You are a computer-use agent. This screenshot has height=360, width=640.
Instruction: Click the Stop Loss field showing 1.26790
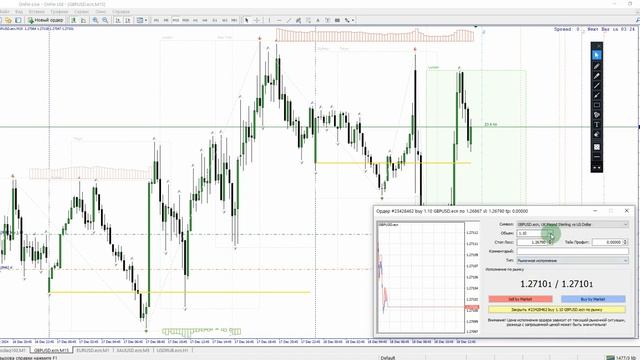pos(532,242)
